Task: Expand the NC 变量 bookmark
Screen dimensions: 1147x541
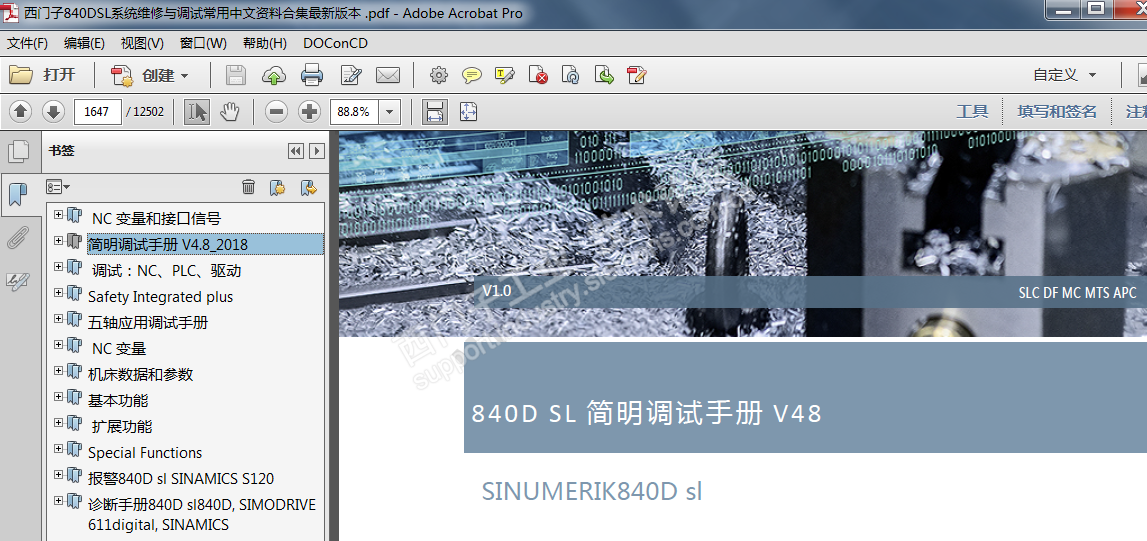Action: point(59,344)
